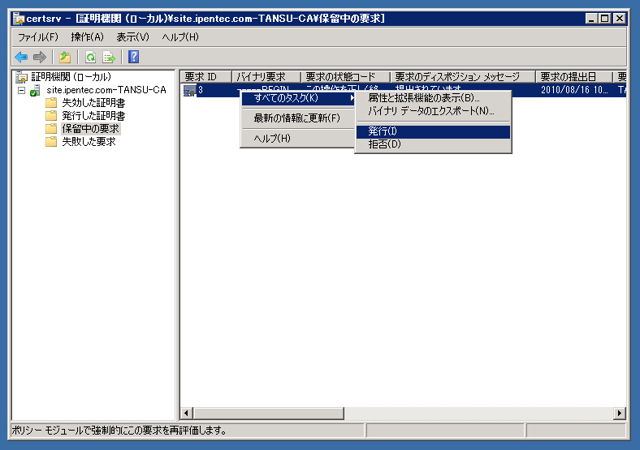Open the ヘルプ(H) menu in menu bar
640x450 pixels.
tap(180, 37)
